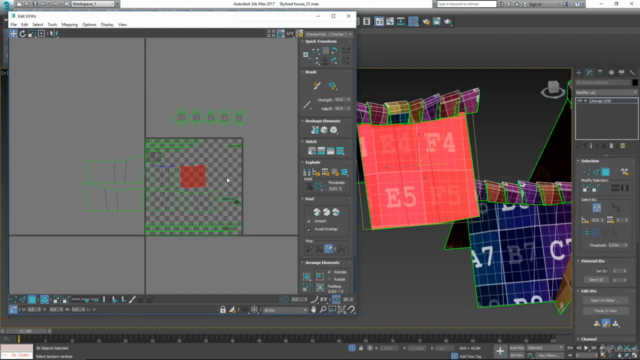The height and width of the screenshot is (360, 640).
Task: Click the Quick Peel icon
Action: click(x=317, y=212)
